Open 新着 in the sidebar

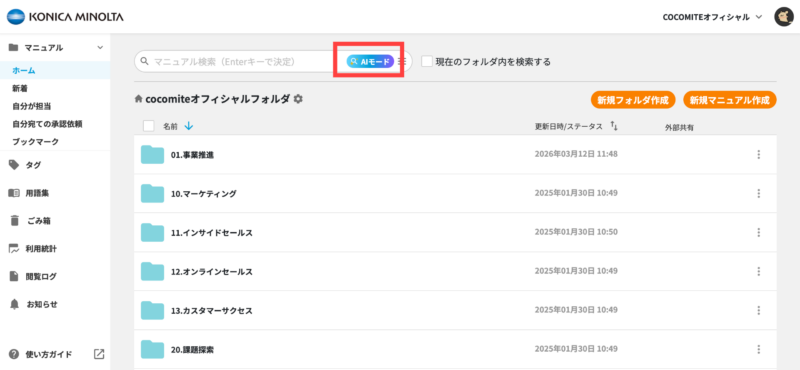pos(20,88)
